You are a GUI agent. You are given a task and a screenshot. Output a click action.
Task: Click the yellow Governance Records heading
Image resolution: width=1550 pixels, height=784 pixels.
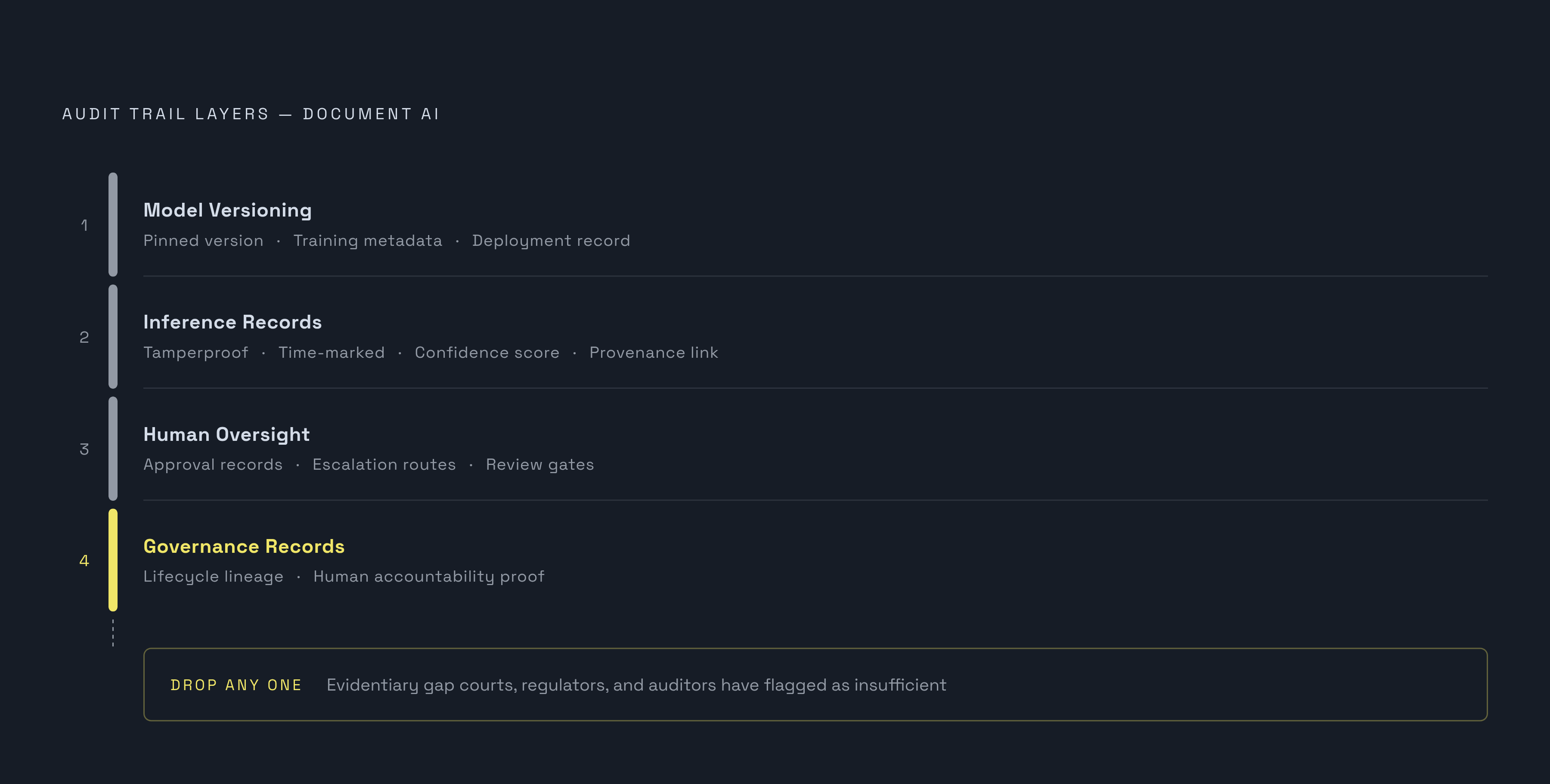pyautogui.click(x=244, y=546)
